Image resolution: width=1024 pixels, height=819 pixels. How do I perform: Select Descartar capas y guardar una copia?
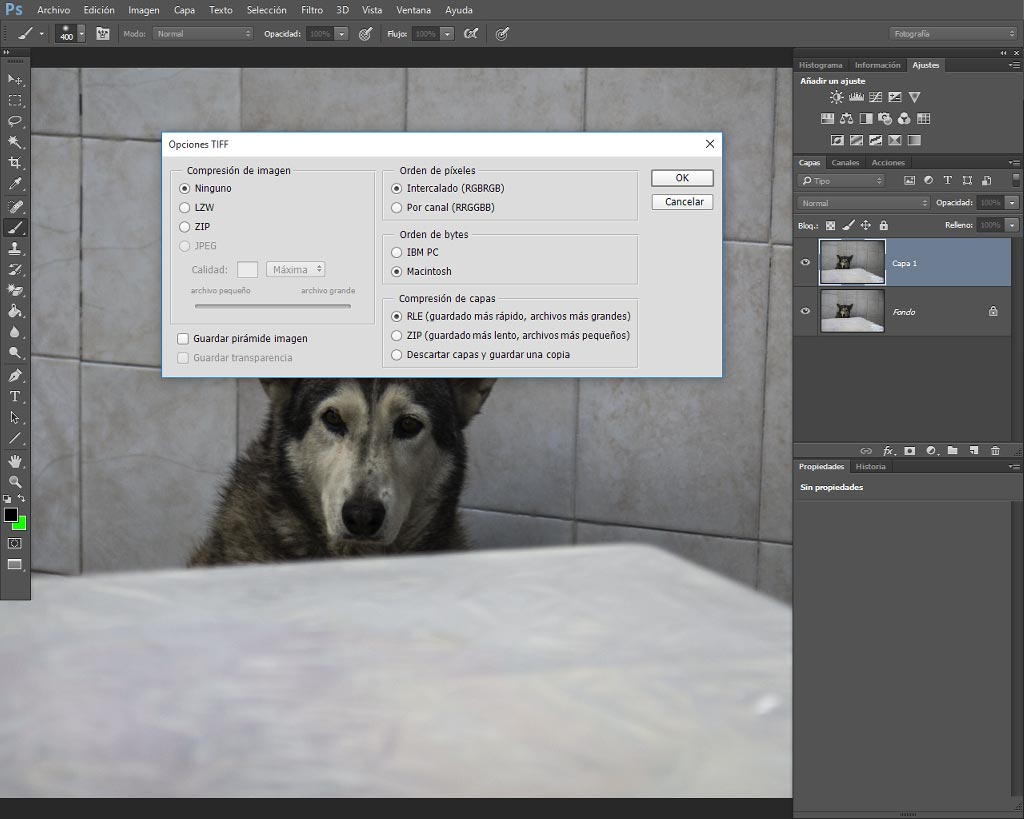click(x=481, y=355)
